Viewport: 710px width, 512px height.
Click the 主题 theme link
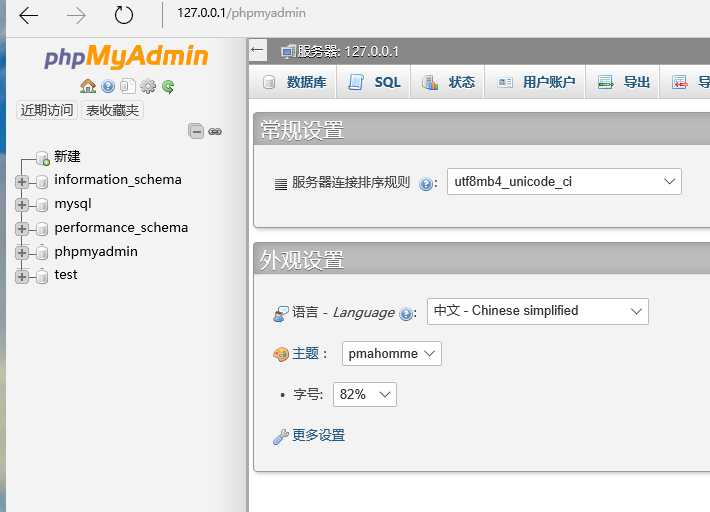coord(305,353)
